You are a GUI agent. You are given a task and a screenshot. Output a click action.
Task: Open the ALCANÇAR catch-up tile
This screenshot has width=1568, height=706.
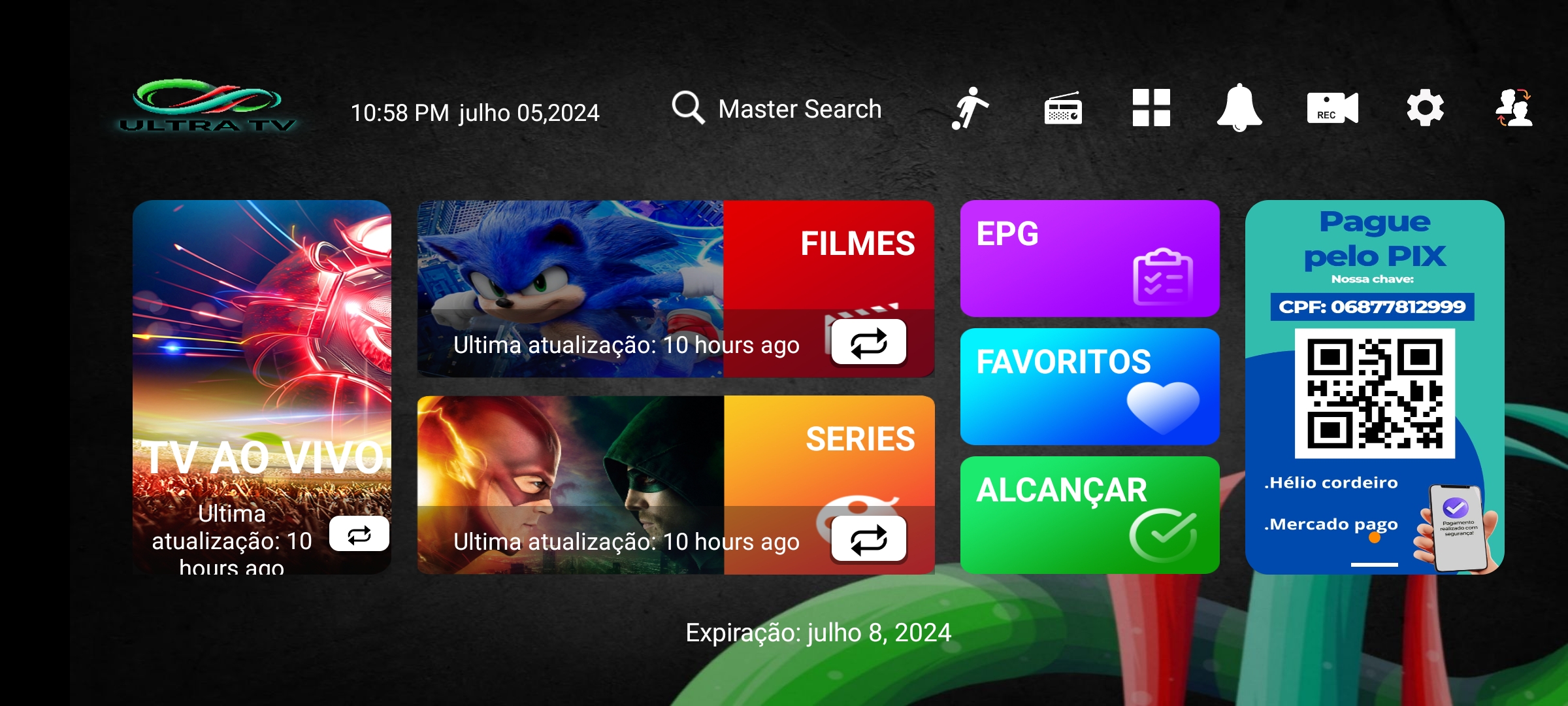pos(1090,515)
